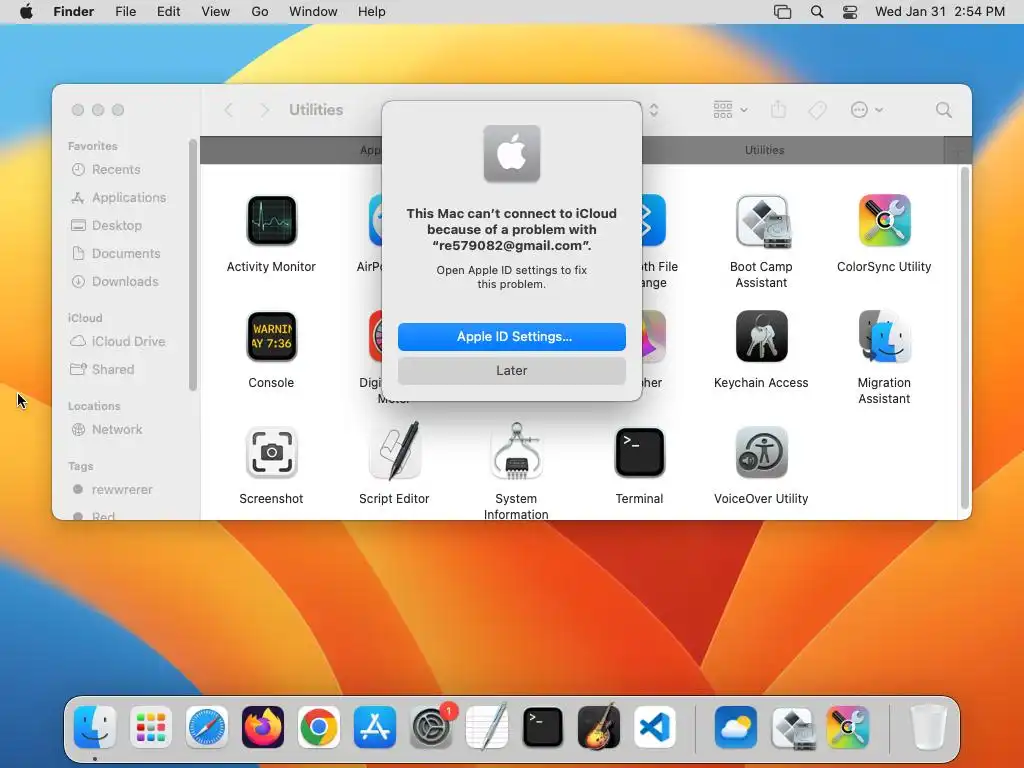Launch Google Chrome from the Dock
The image size is (1024, 768).
(x=319, y=727)
